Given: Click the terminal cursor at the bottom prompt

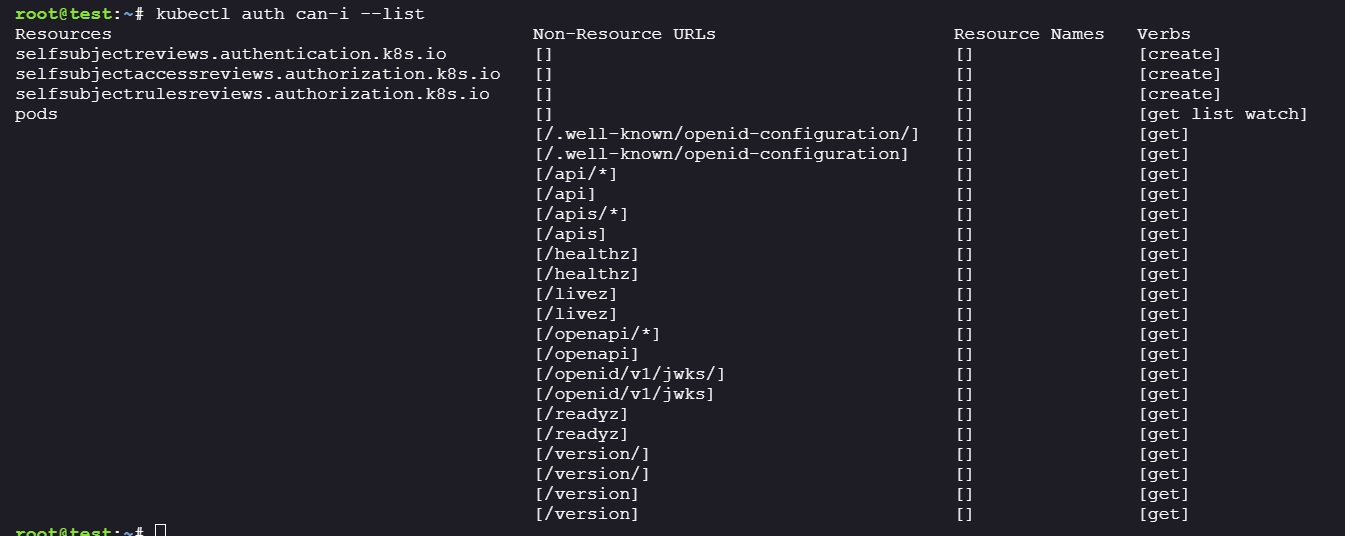Looking at the screenshot, I should 160,531.
